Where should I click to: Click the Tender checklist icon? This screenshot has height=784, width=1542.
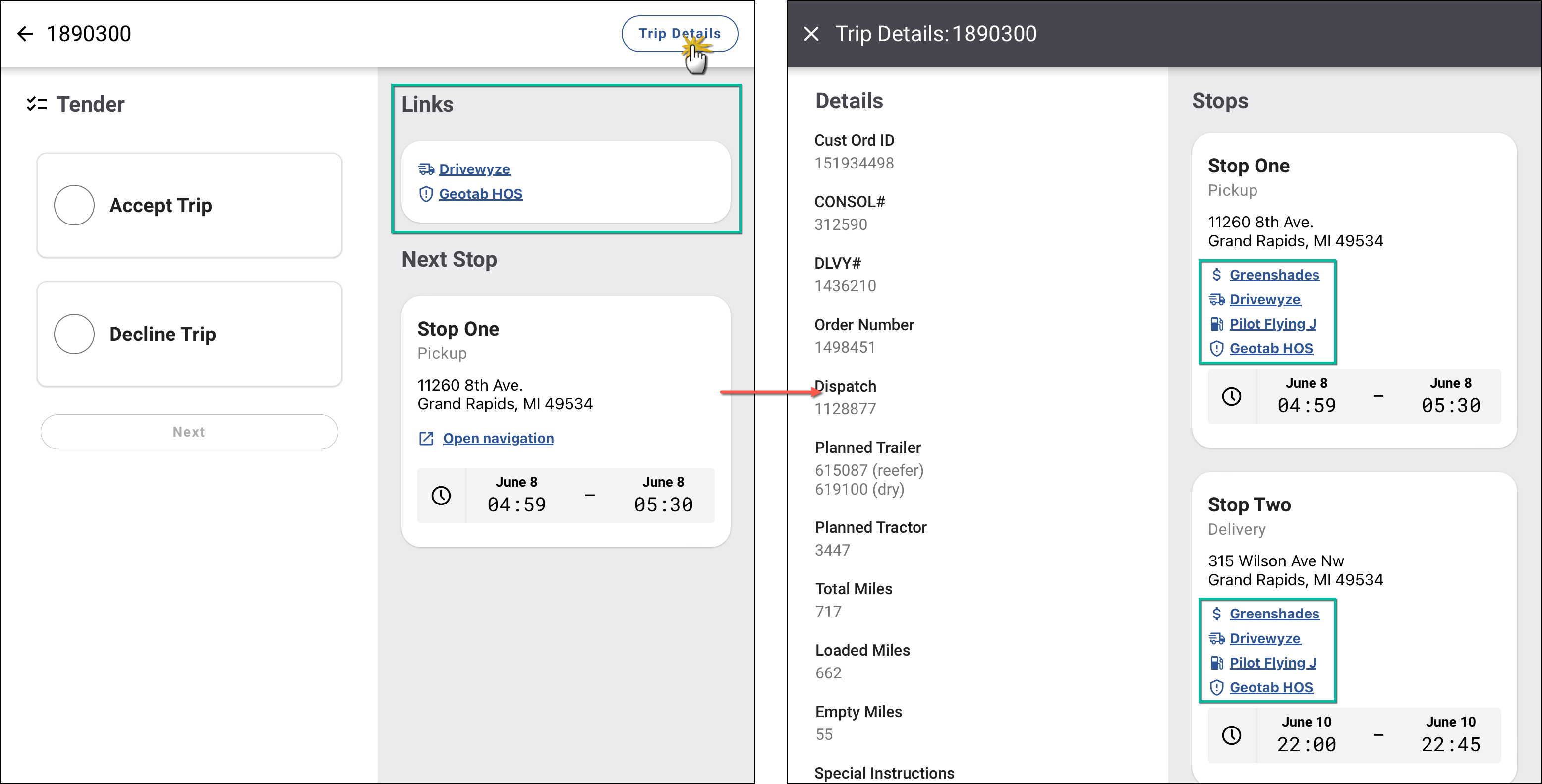coord(37,104)
